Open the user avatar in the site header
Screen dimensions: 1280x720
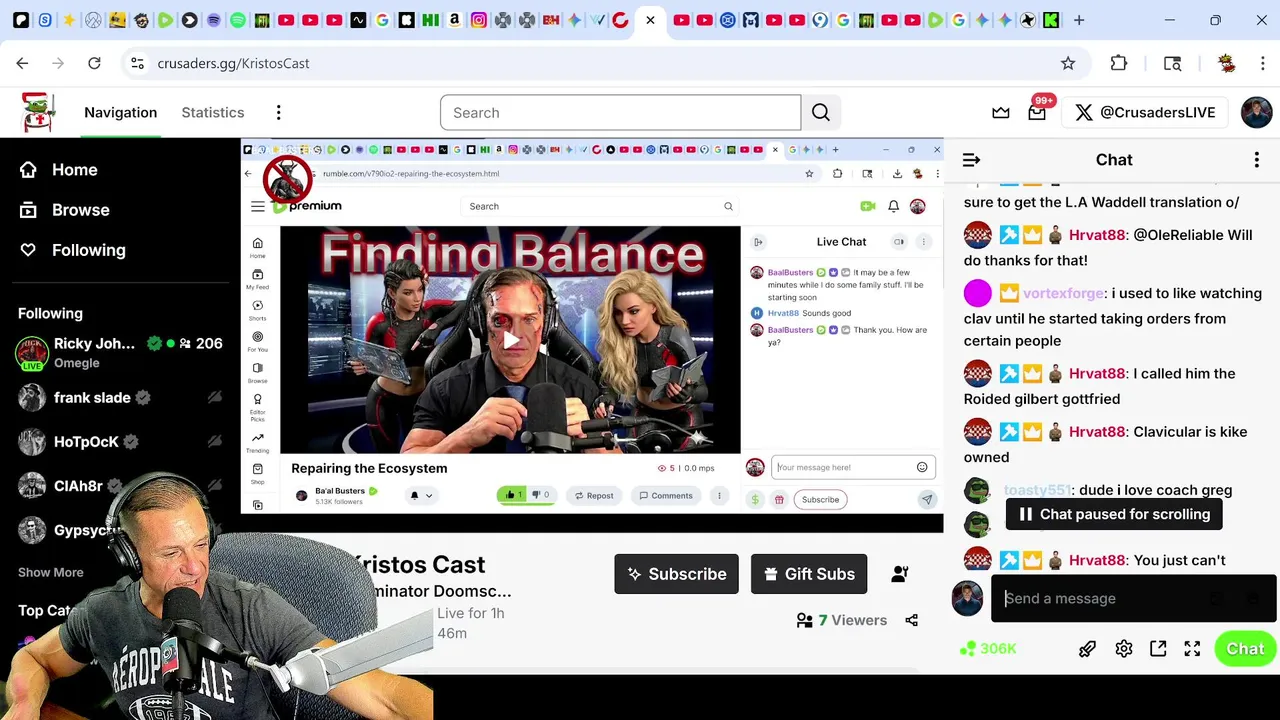pyautogui.click(x=1256, y=113)
